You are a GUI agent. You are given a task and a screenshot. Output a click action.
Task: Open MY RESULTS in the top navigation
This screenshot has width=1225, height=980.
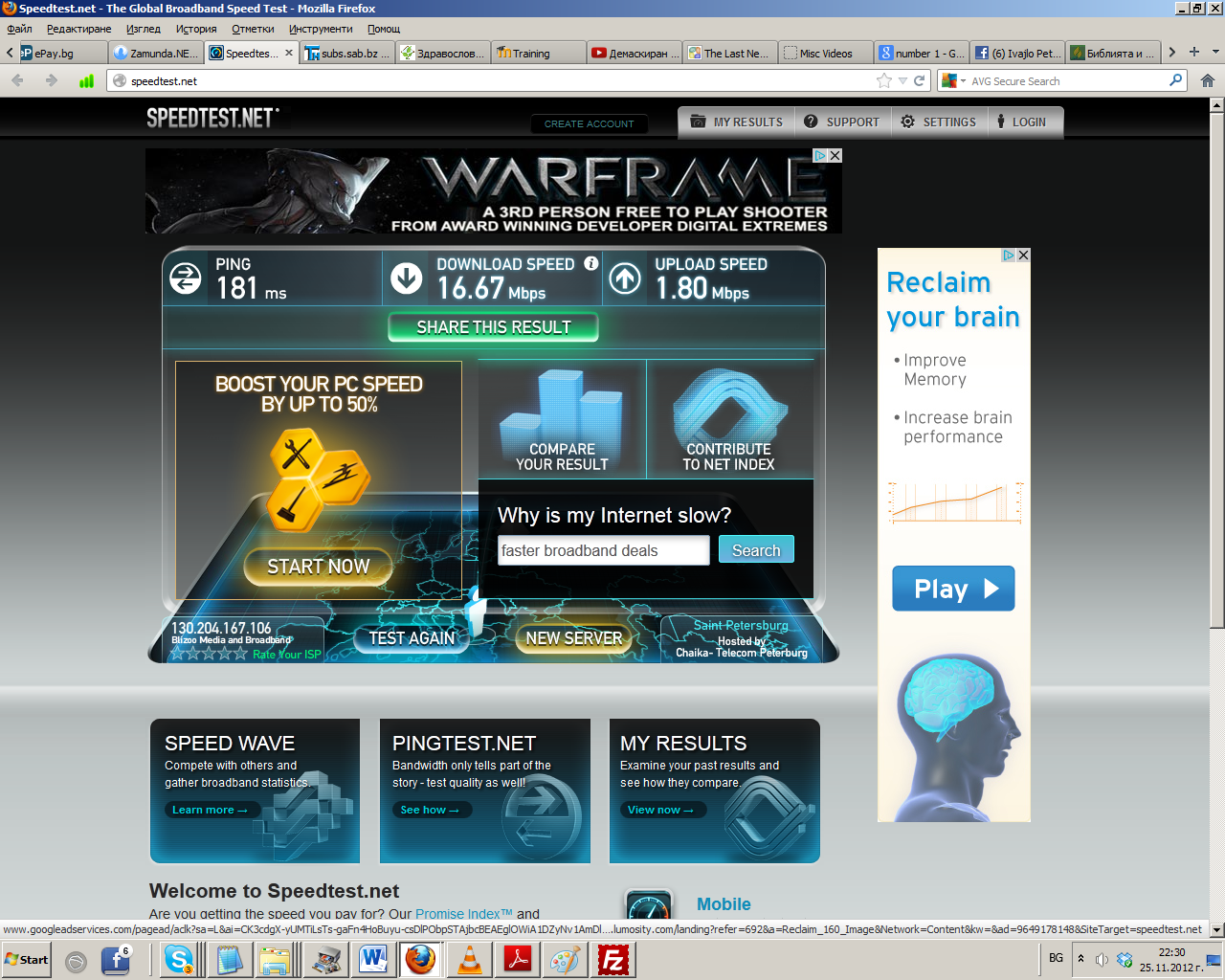(737, 122)
